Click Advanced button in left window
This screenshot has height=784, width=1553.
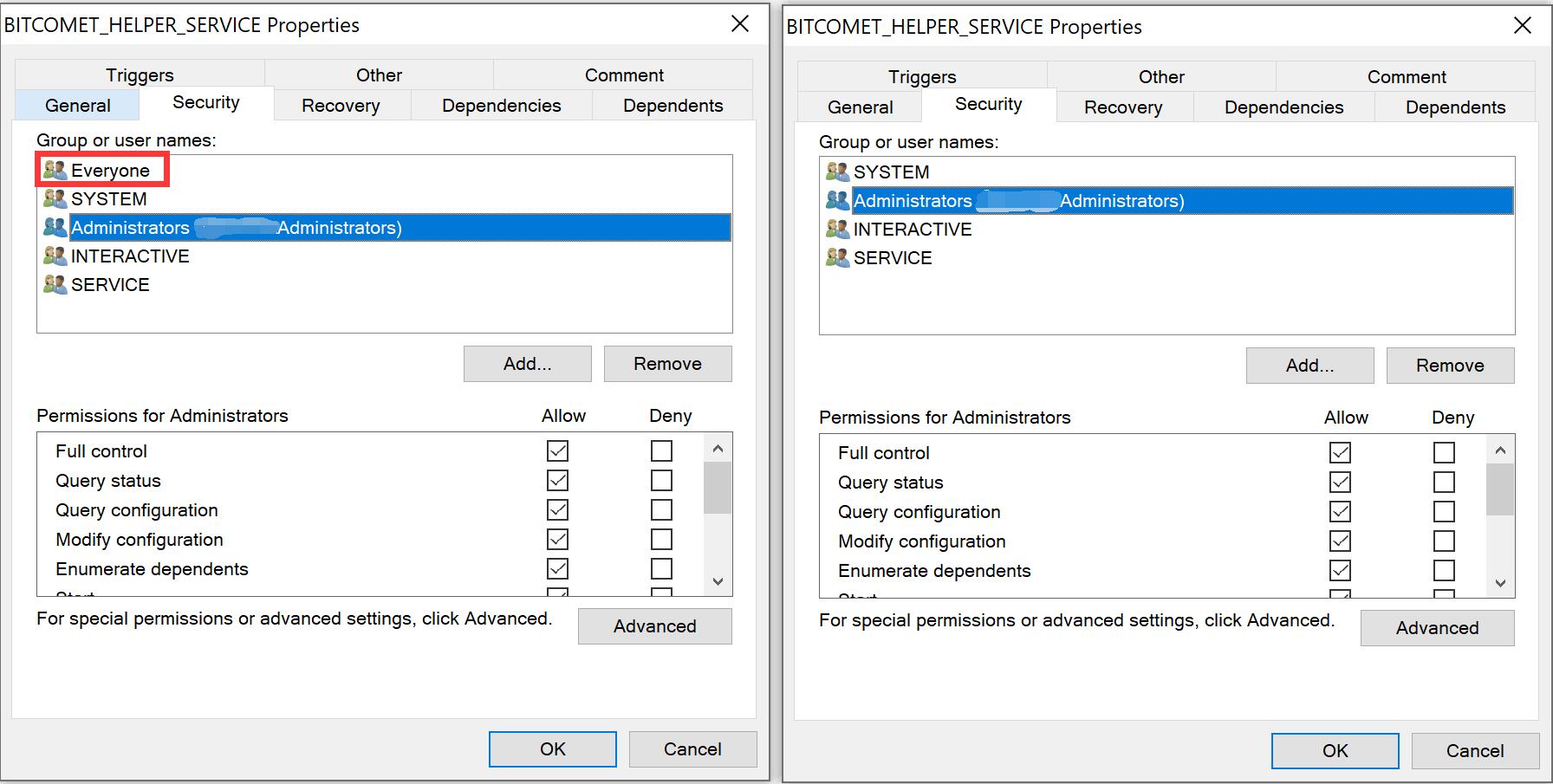tap(655, 626)
